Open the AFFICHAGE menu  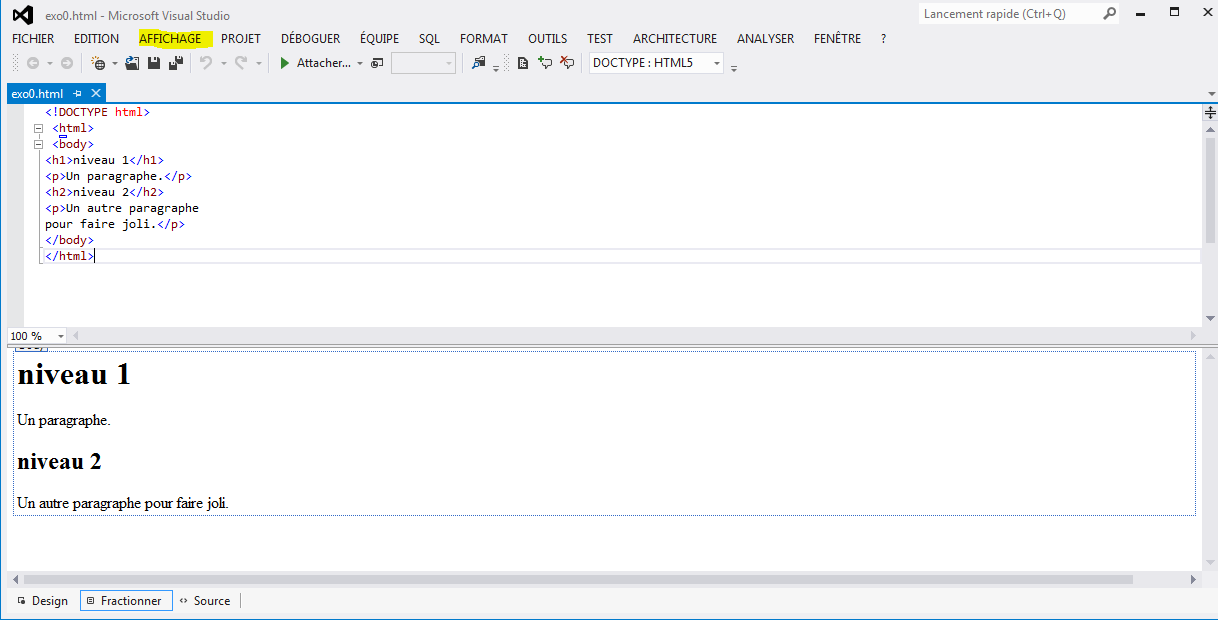(170, 39)
